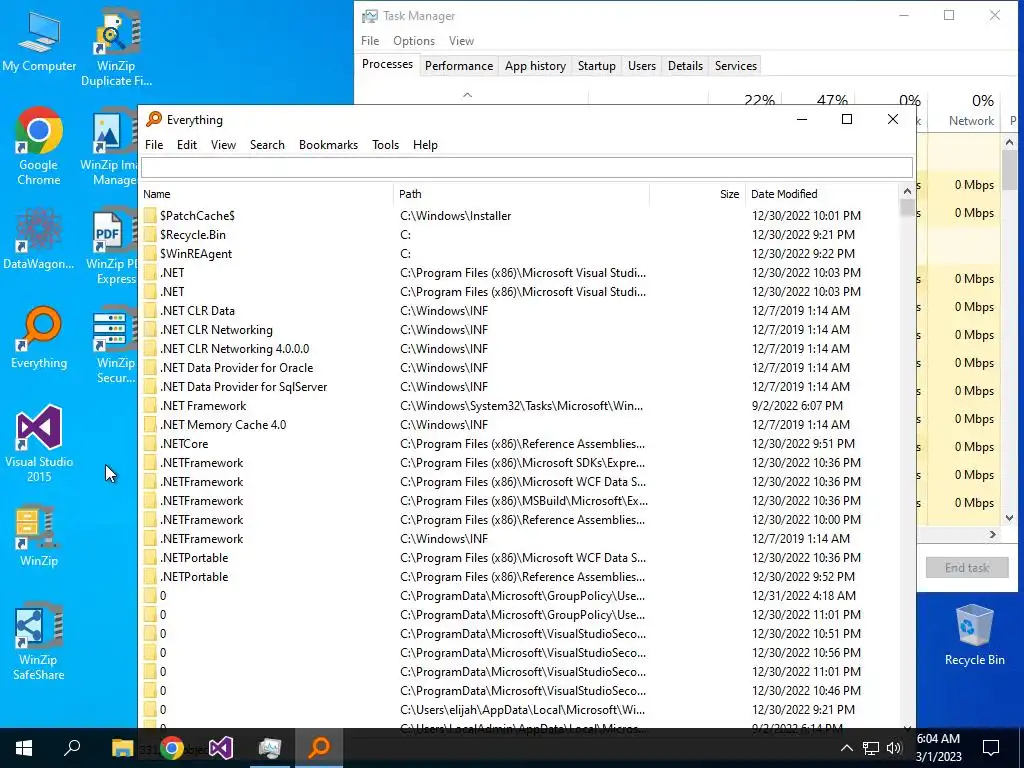
Task: Select .NET Memory Cache 4.0 folder
Action: tap(519, 424)
